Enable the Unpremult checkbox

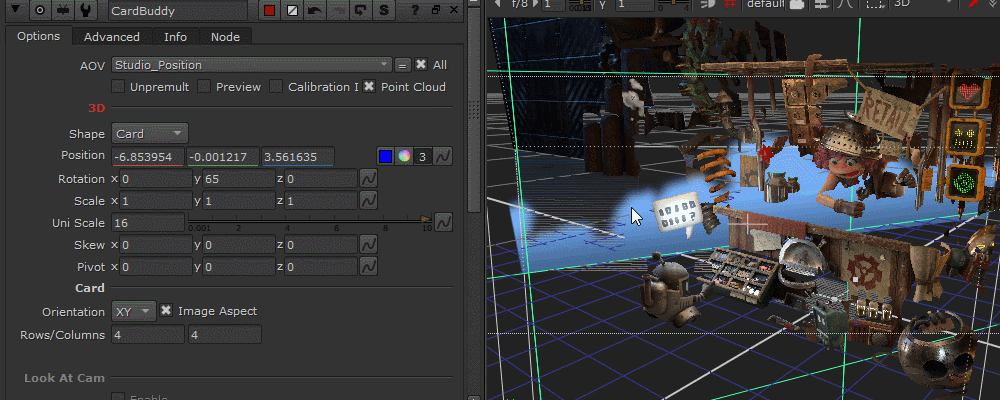[118, 87]
